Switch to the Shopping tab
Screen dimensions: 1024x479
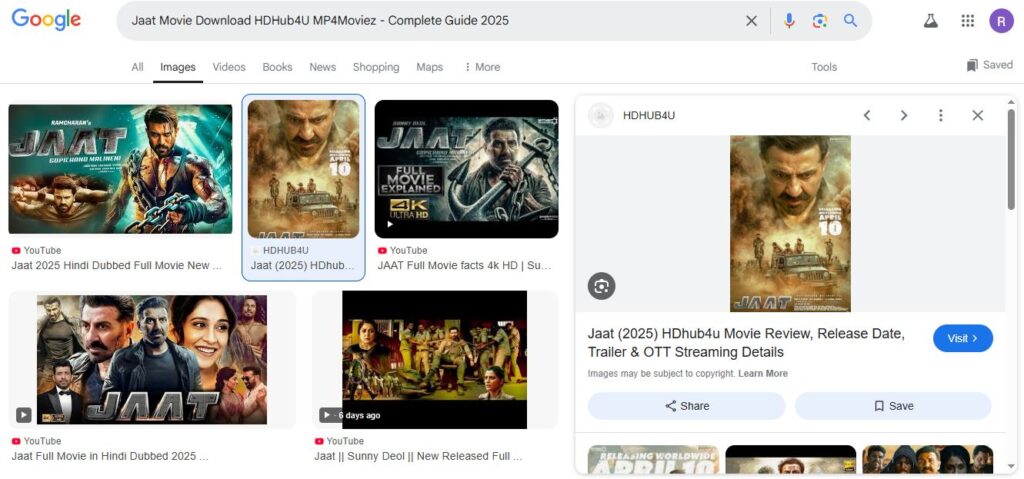click(376, 67)
